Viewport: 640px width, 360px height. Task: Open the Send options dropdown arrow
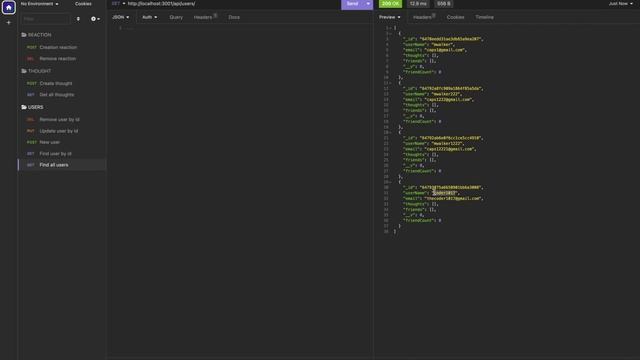pyautogui.click(x=368, y=4)
